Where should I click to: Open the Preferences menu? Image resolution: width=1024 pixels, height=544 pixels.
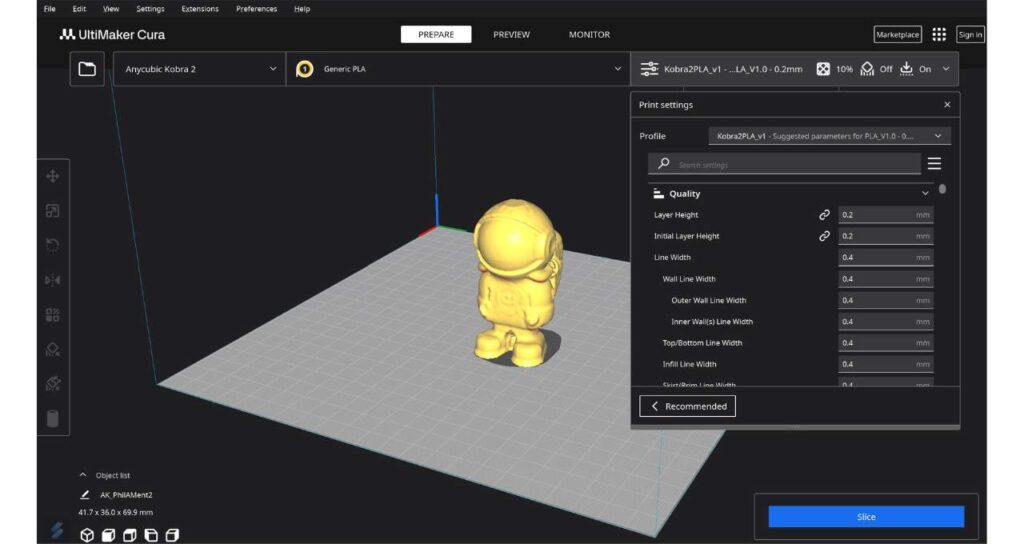pyautogui.click(x=257, y=9)
